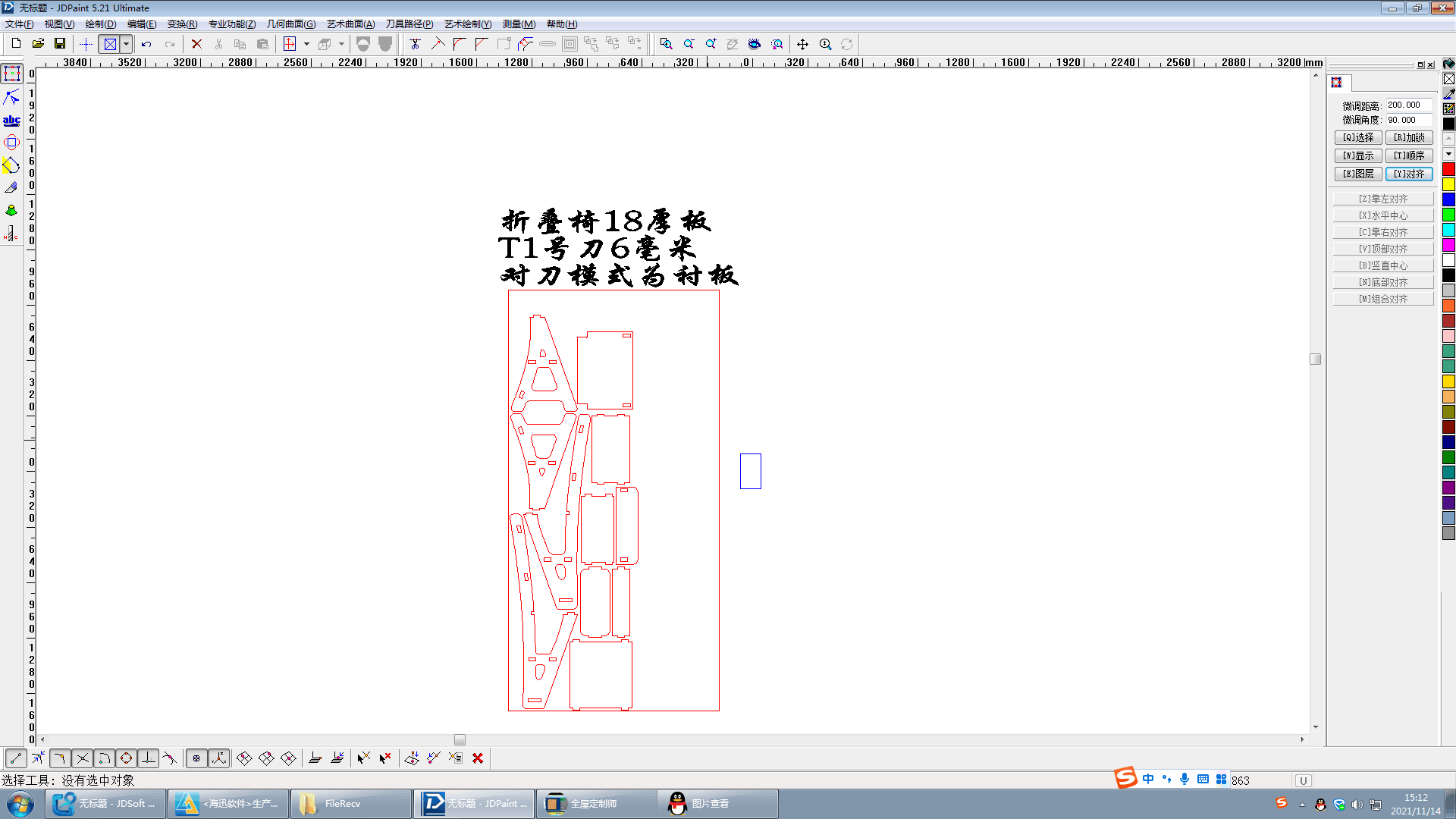Click the pan view arrows icon
This screenshot has height=819, width=1456.
click(802, 44)
